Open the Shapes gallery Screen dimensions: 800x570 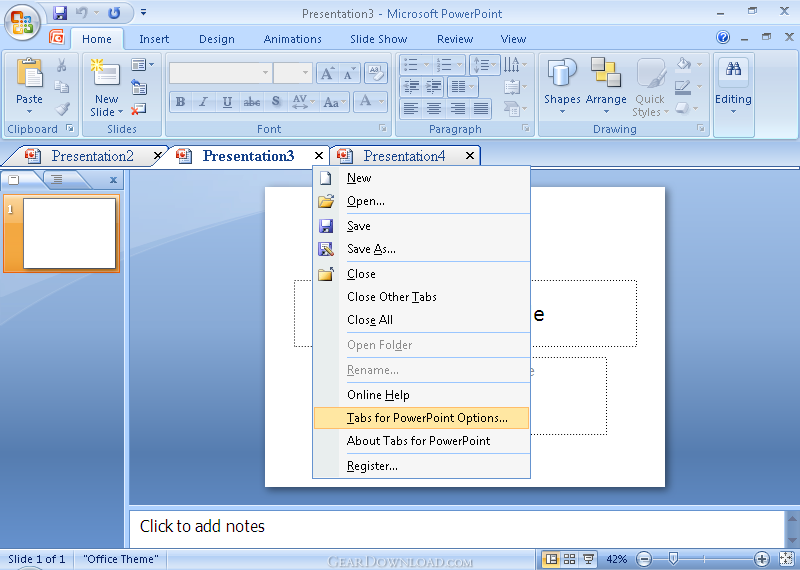pyautogui.click(x=562, y=86)
